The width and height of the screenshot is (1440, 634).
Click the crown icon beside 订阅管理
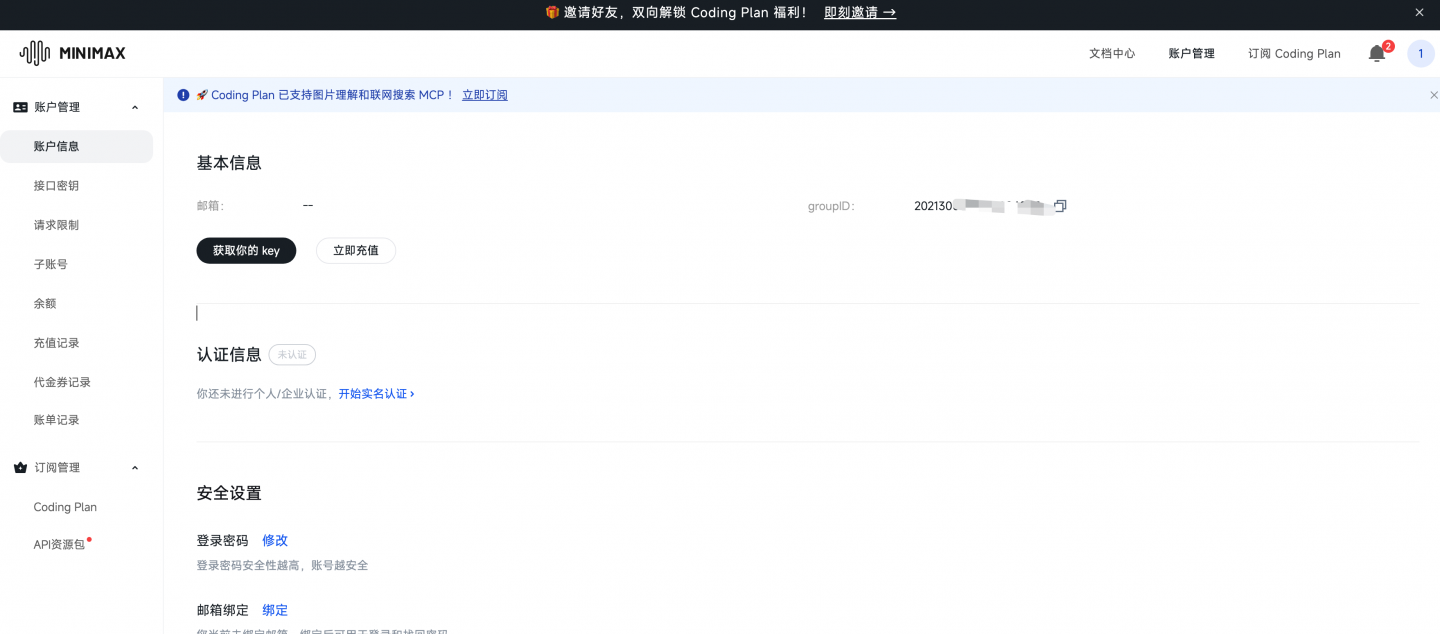20,467
